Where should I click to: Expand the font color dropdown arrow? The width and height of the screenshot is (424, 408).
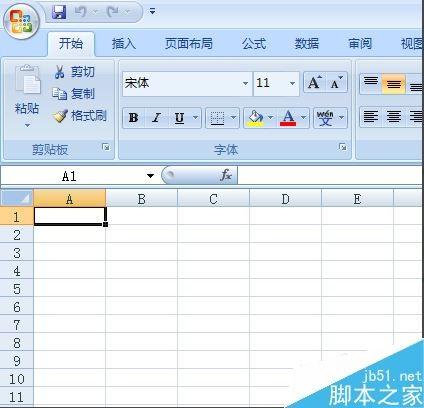pyautogui.click(x=304, y=118)
